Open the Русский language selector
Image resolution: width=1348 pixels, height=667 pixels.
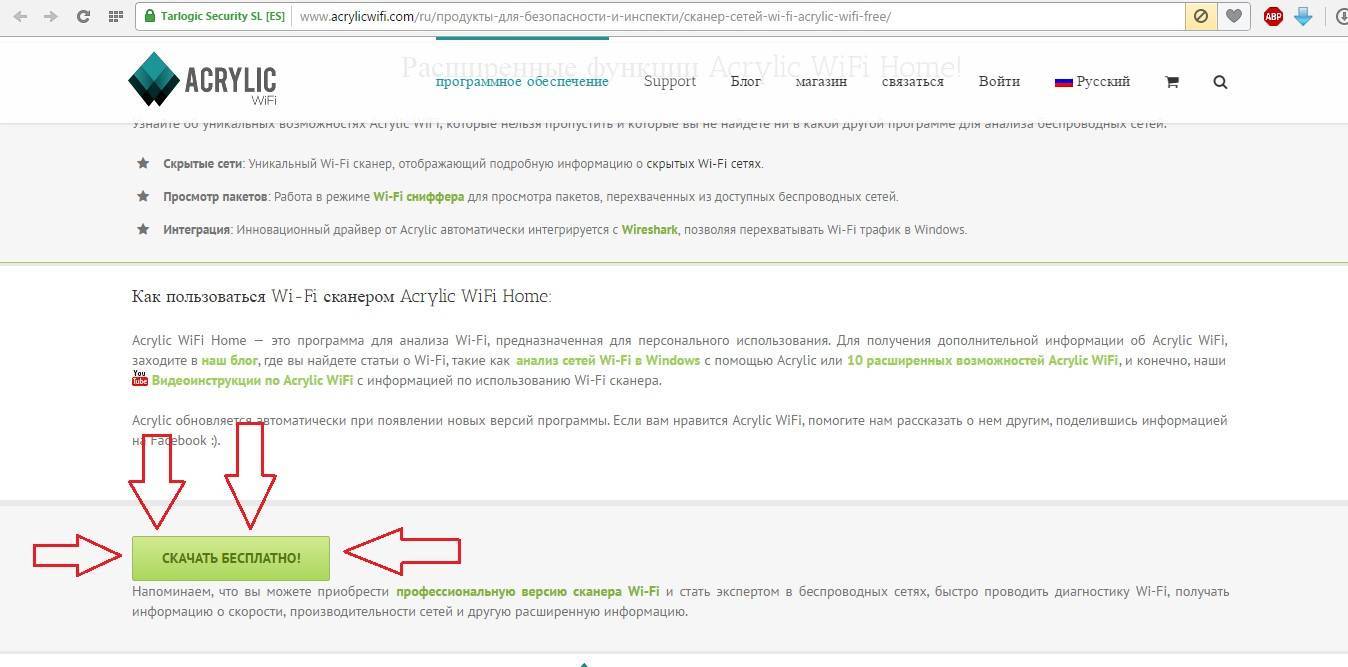pyautogui.click(x=1092, y=82)
